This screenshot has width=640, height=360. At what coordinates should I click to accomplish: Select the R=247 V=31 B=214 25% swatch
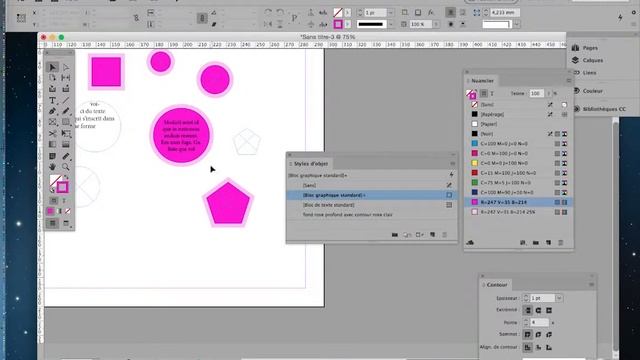click(x=519, y=212)
